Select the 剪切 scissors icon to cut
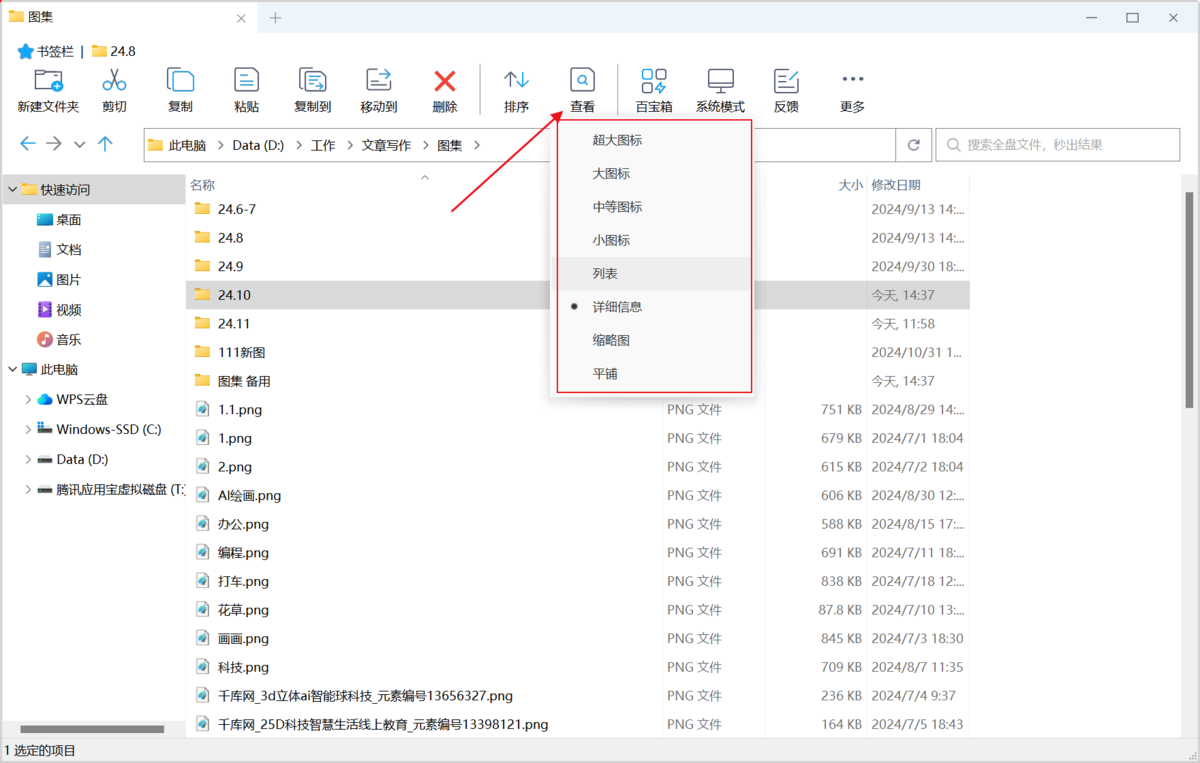 click(x=113, y=88)
